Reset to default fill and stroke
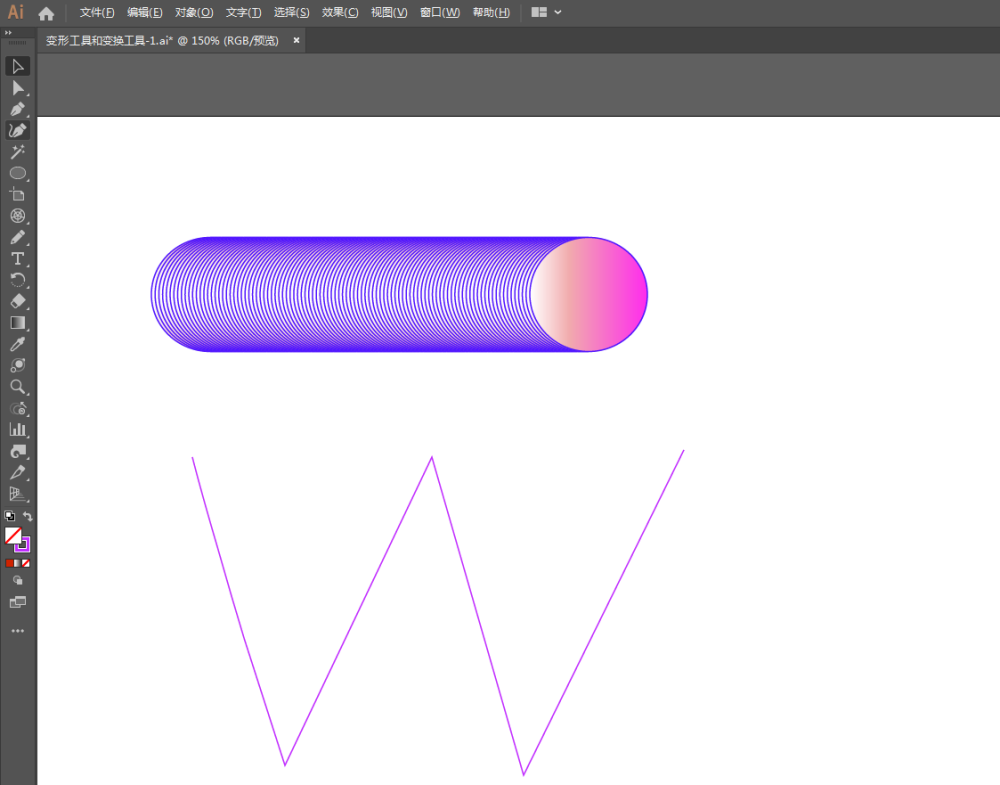 pyautogui.click(x=9, y=516)
